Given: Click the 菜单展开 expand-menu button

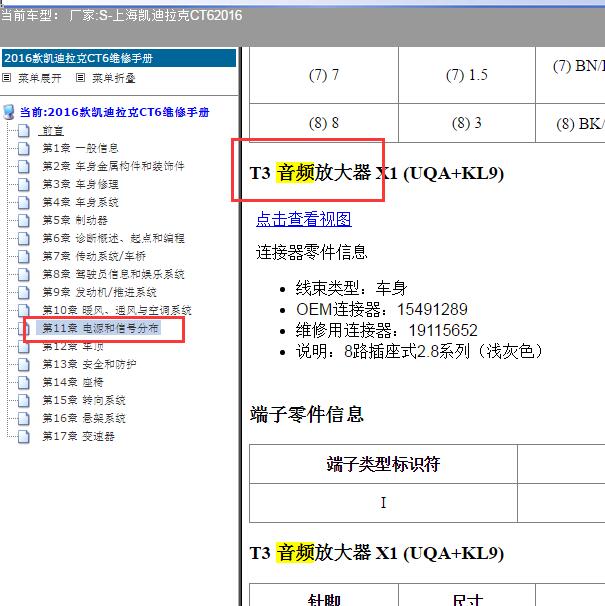Looking at the screenshot, I should [39, 78].
